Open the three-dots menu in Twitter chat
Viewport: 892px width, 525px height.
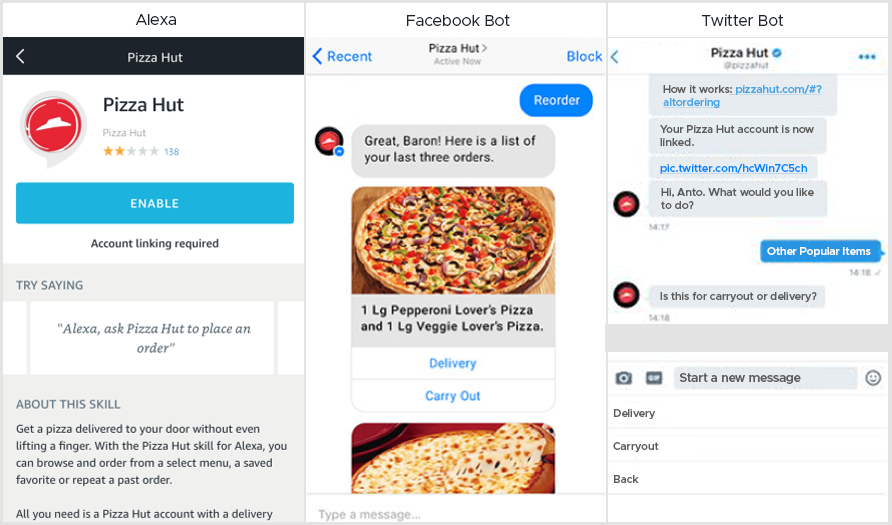click(866, 56)
